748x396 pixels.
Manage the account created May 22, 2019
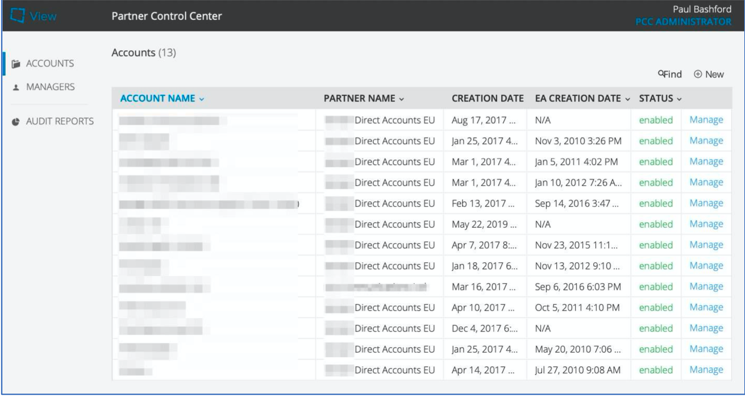tap(706, 224)
